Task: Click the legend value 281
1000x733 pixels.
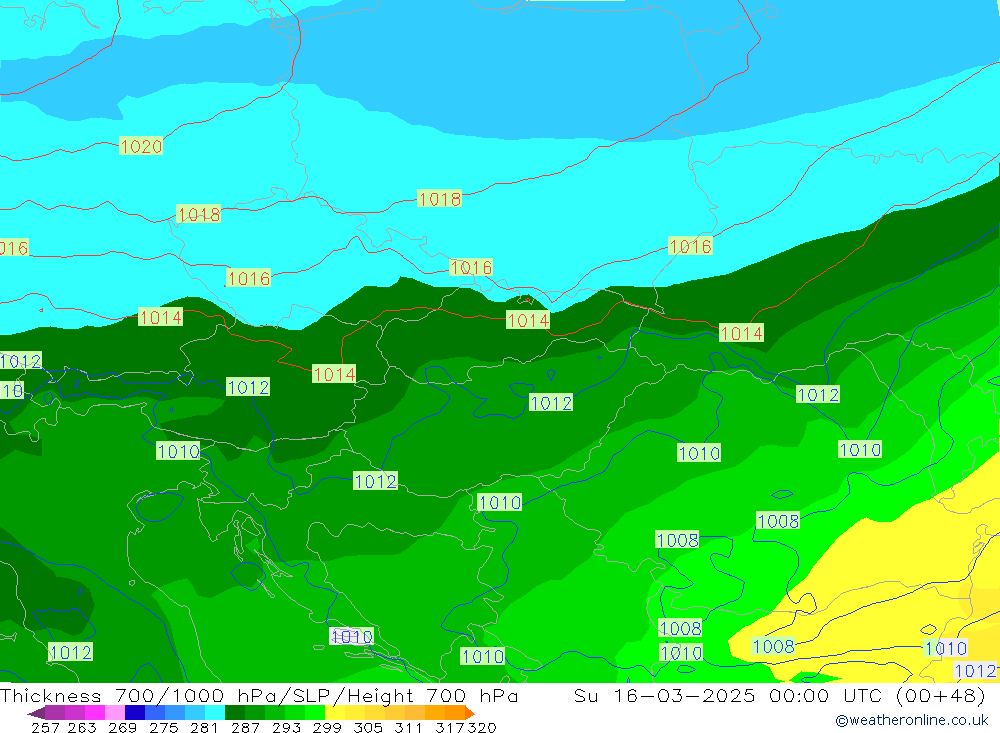Action: pos(204,727)
